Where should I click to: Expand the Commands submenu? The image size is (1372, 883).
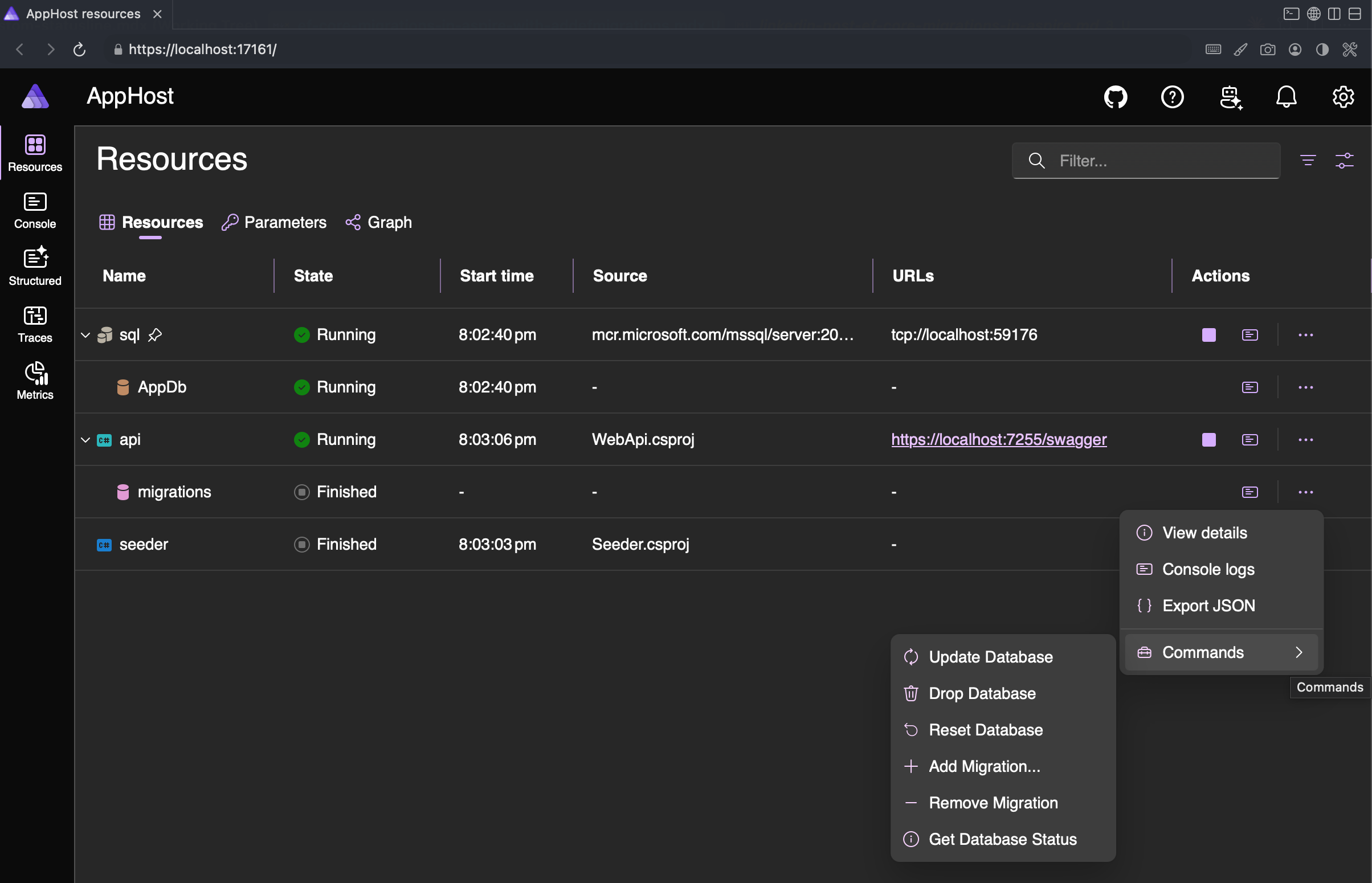1221,652
